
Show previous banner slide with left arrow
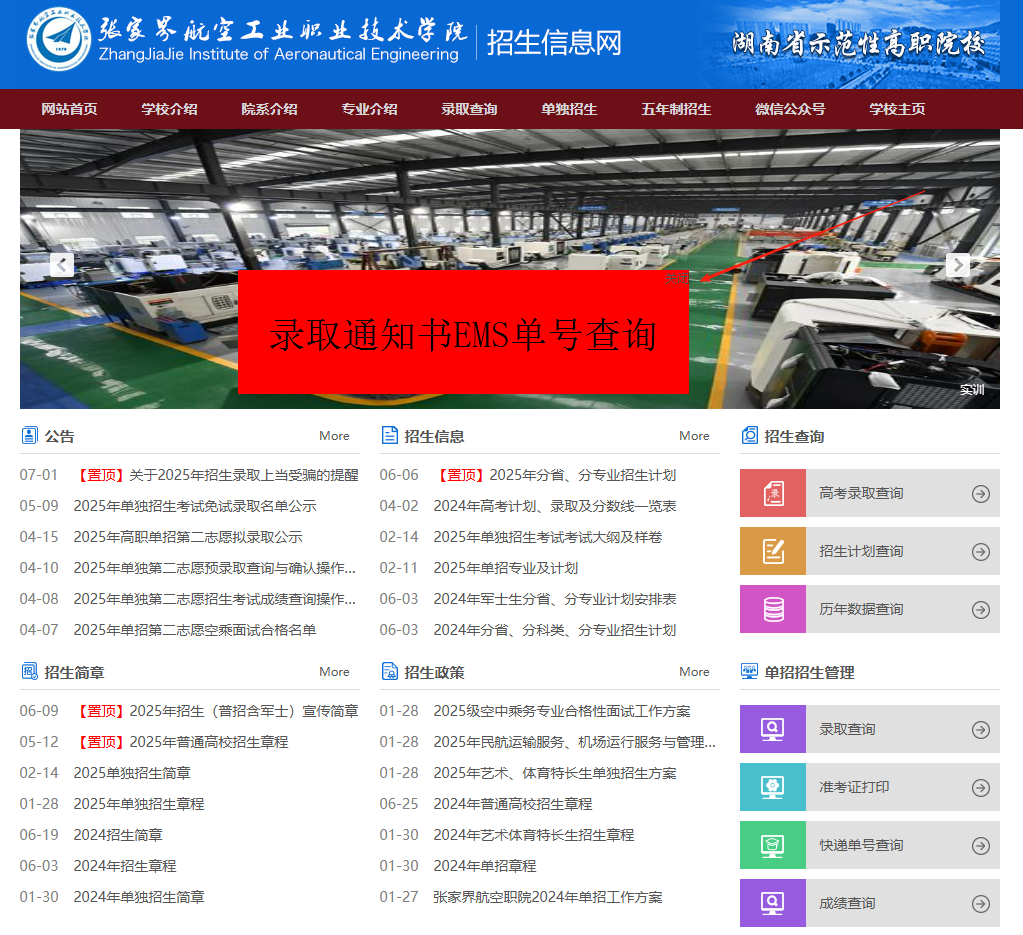click(62, 265)
